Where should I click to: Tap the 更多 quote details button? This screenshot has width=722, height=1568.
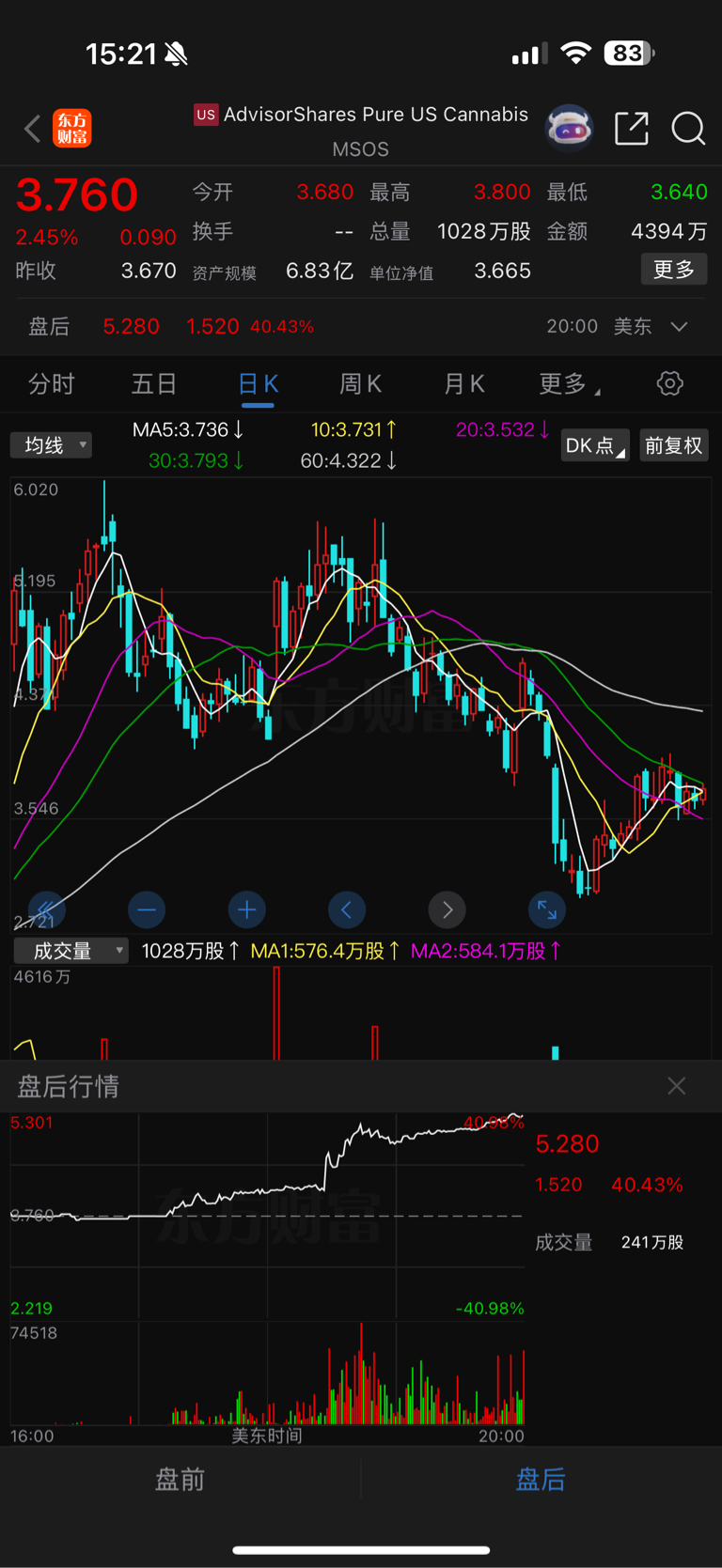pos(674,270)
